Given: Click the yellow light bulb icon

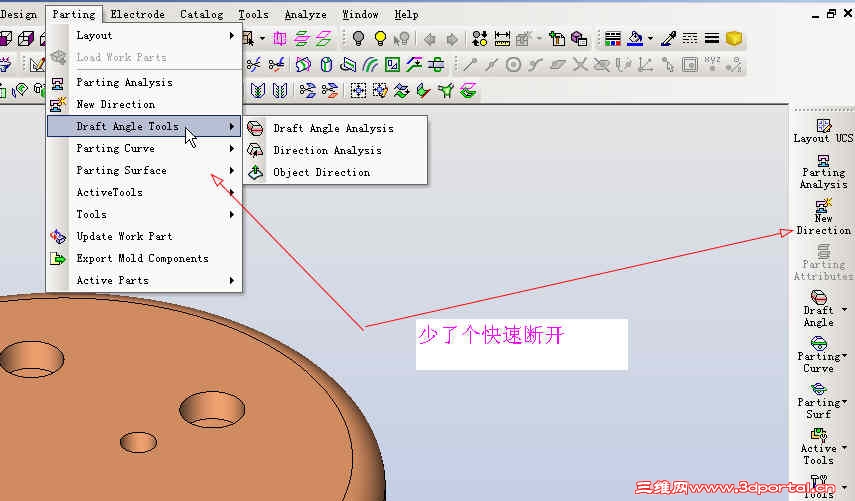Looking at the screenshot, I should pos(381,38).
